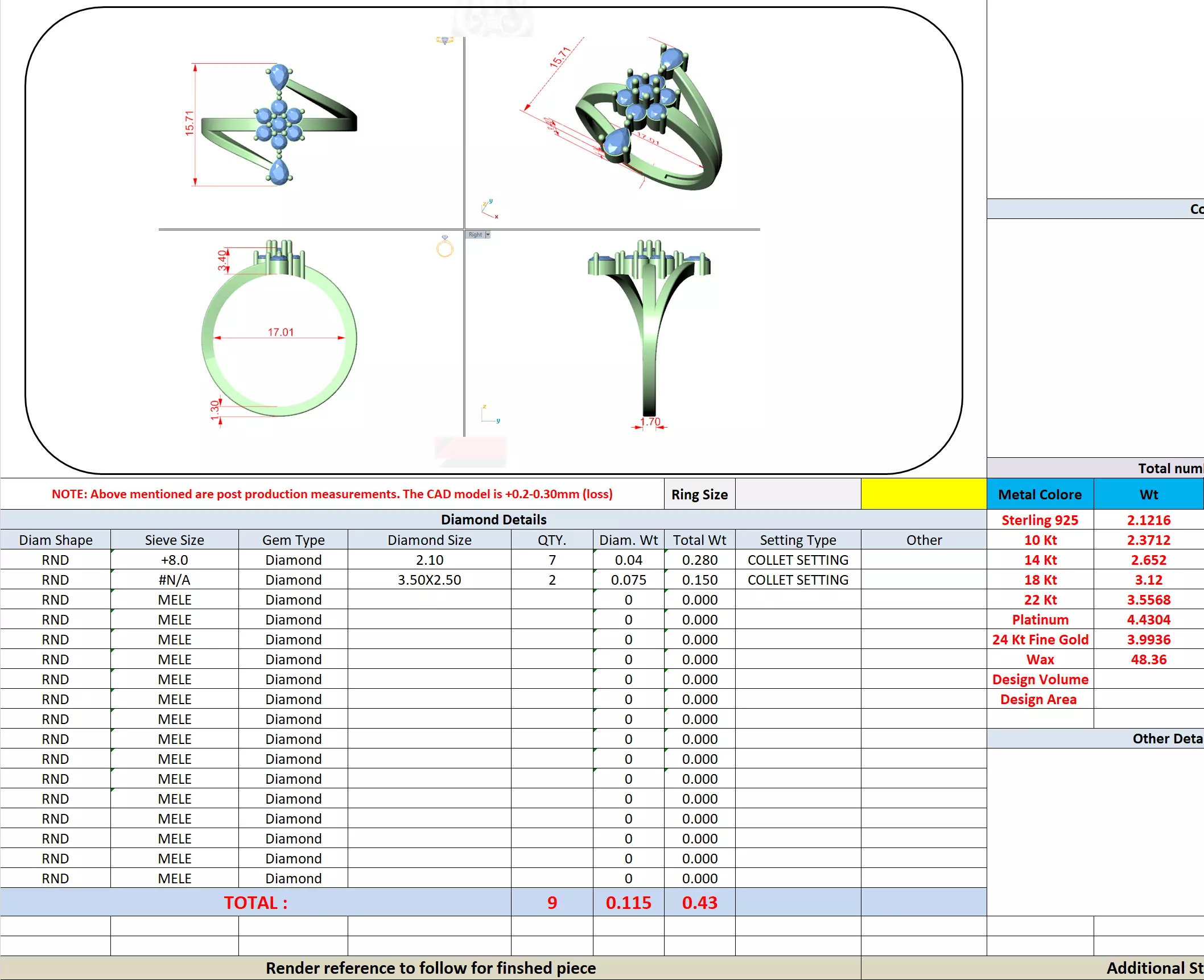Screen dimensions: 1204x980
Task: Select the TOTAL quantity value 9
Action: click(x=552, y=903)
